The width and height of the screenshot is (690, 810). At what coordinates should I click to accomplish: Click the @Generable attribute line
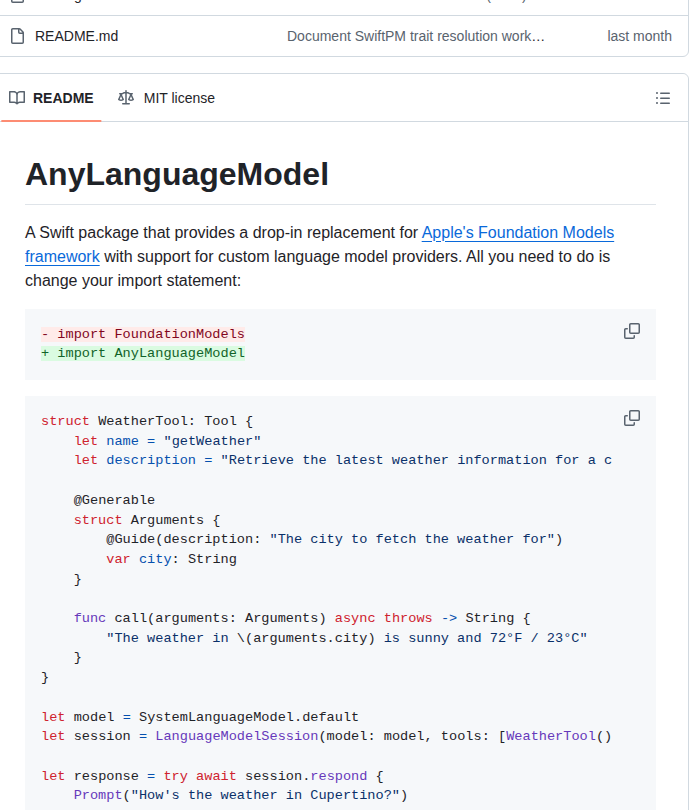click(x=114, y=500)
